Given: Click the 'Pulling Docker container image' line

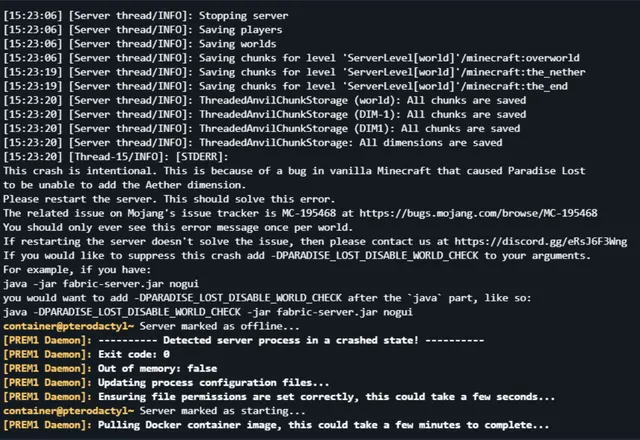Looking at the screenshot, I should [276, 425].
